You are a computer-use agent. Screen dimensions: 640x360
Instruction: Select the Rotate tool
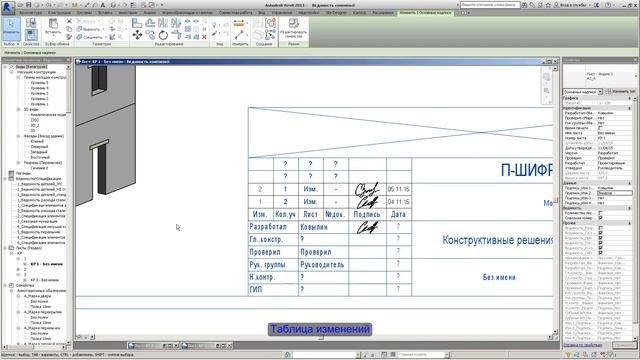[x=163, y=35]
